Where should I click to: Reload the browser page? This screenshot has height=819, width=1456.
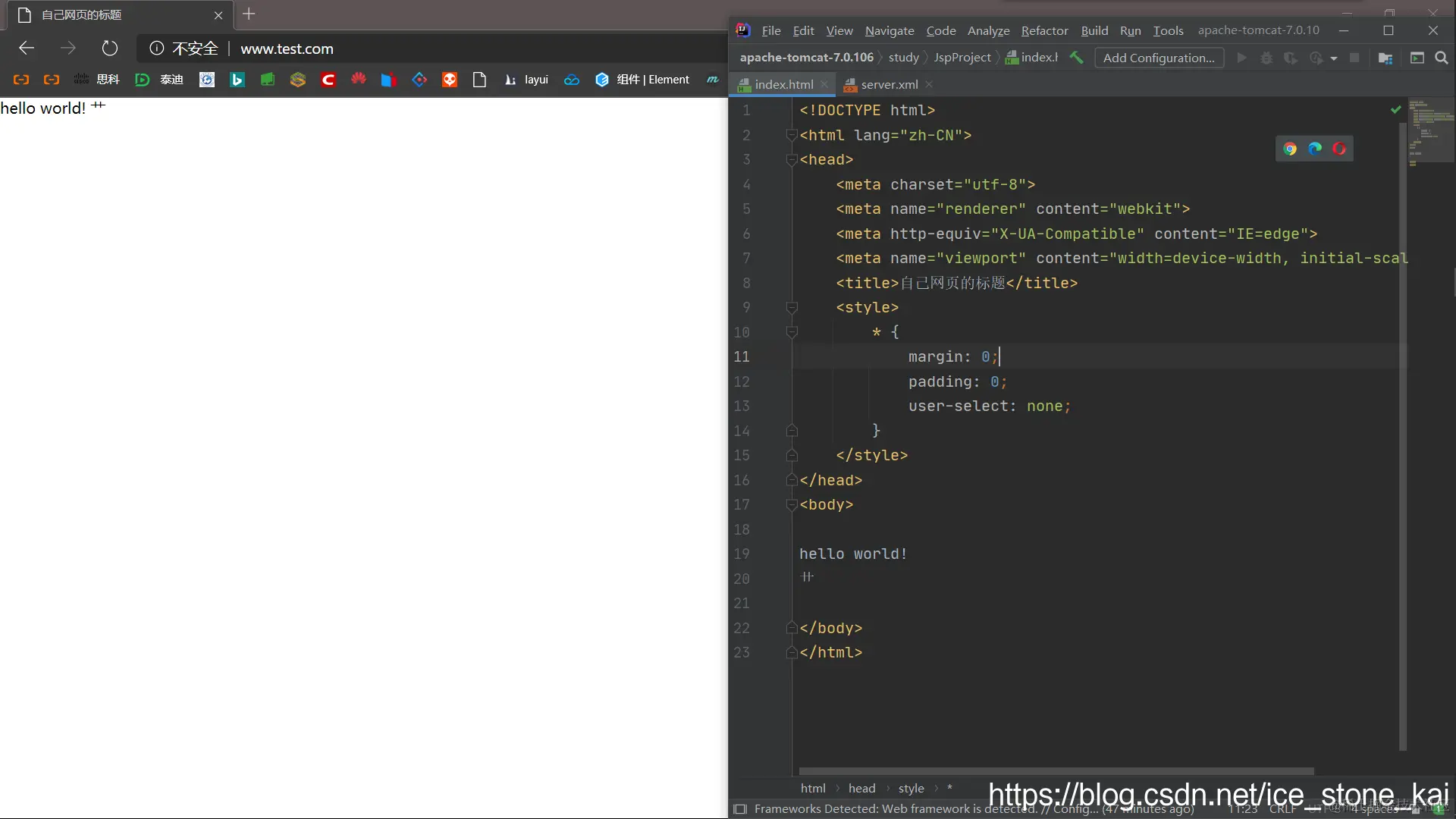coord(110,49)
